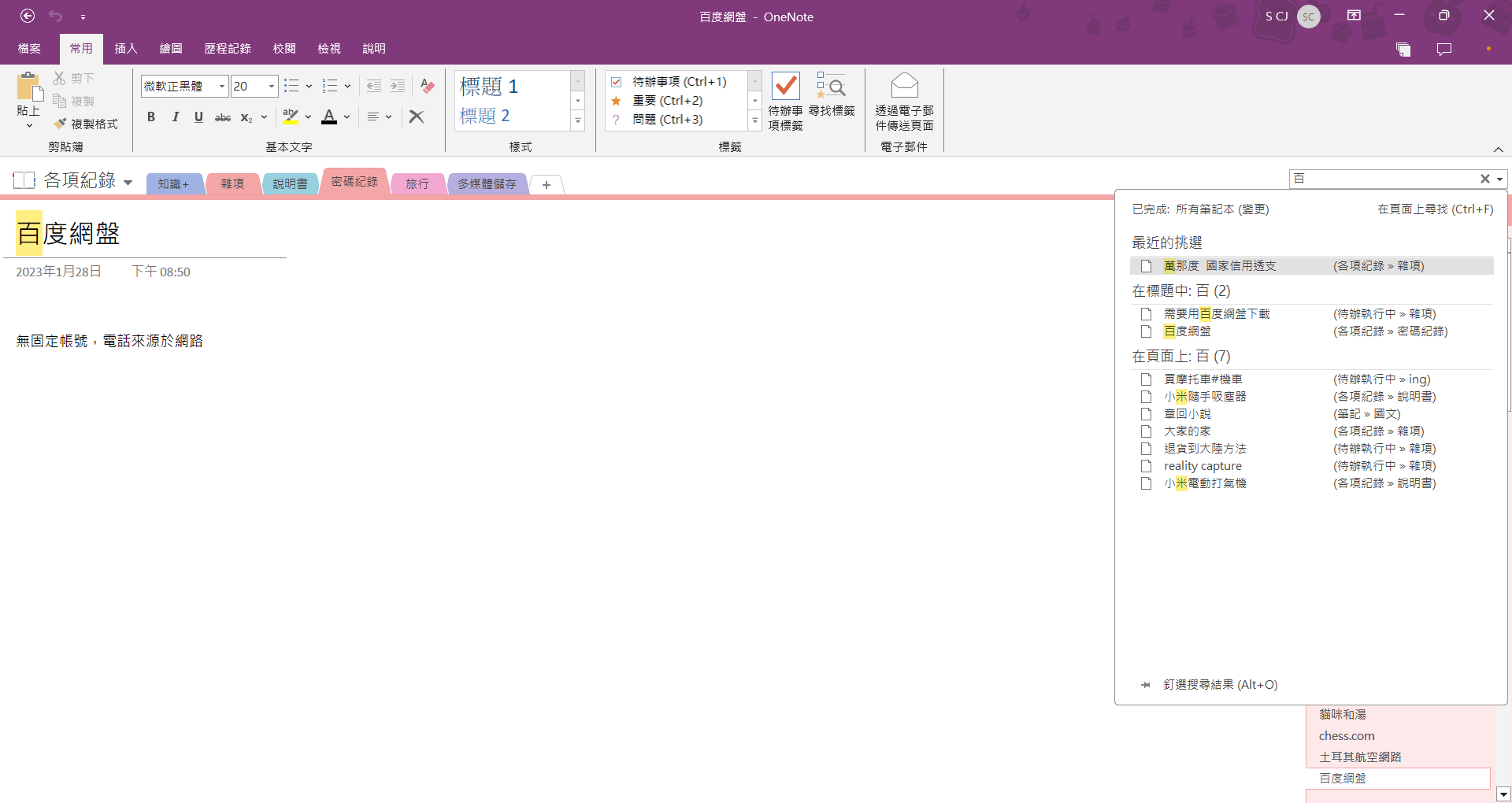Apply the font color A swatch
The image size is (1512, 803).
[x=329, y=117]
